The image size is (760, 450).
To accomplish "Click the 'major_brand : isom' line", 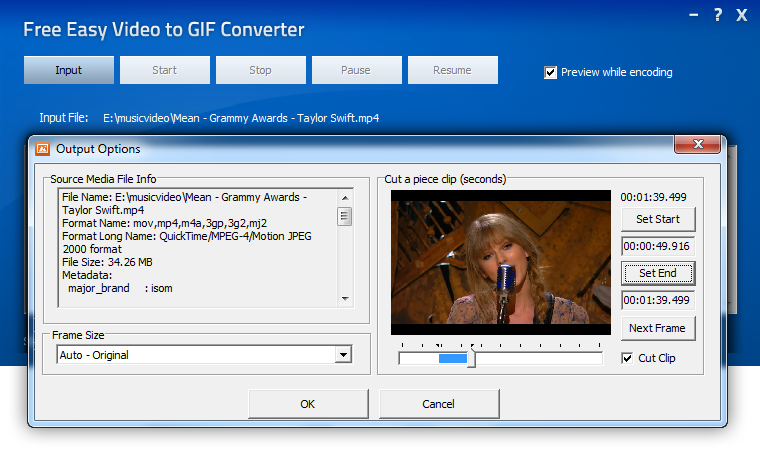I will (120, 289).
